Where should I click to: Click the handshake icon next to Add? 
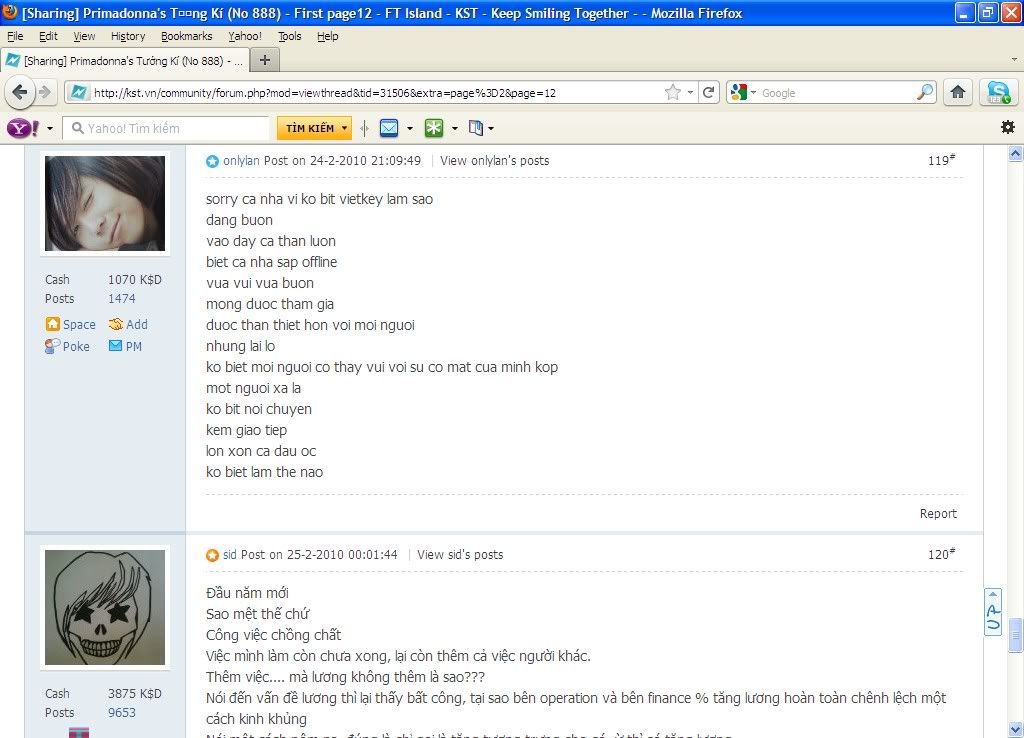coord(116,324)
